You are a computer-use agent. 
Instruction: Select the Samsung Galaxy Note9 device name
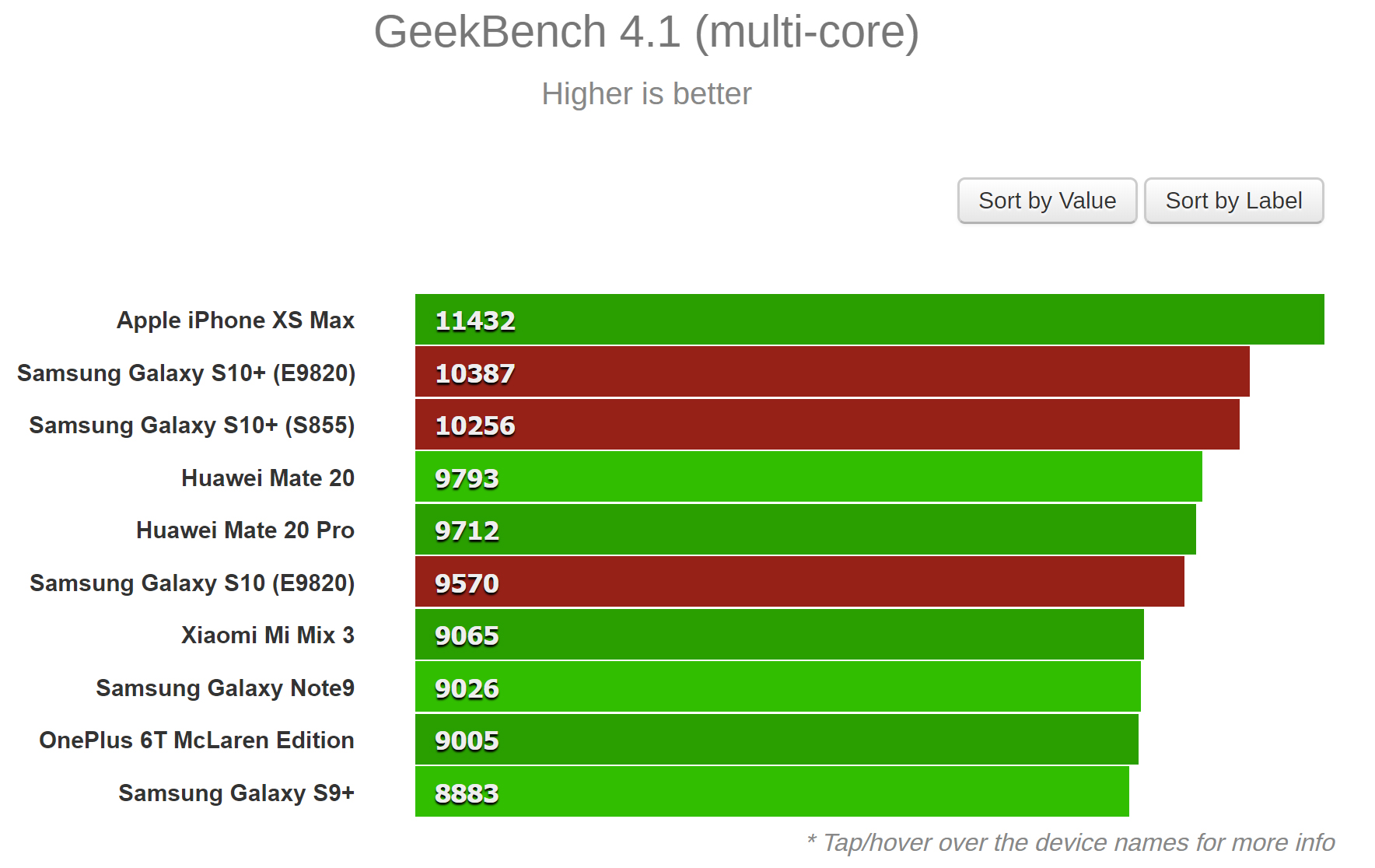click(x=225, y=688)
